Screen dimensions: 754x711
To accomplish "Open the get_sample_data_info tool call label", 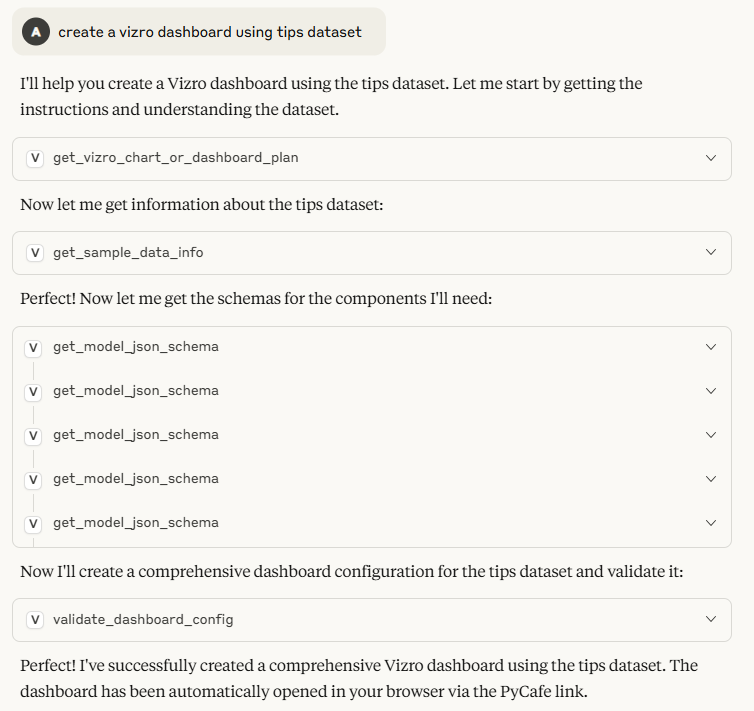I will point(128,252).
